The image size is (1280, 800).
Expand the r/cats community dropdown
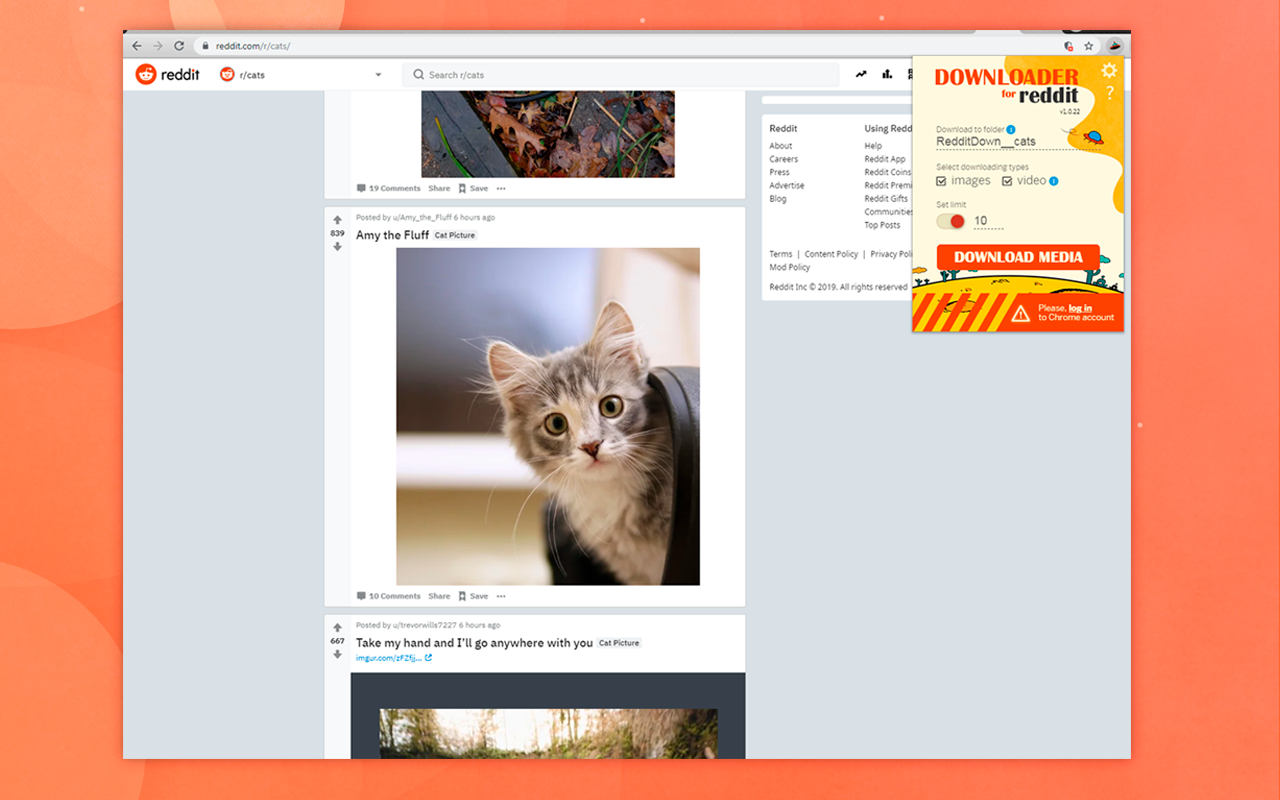click(378, 75)
